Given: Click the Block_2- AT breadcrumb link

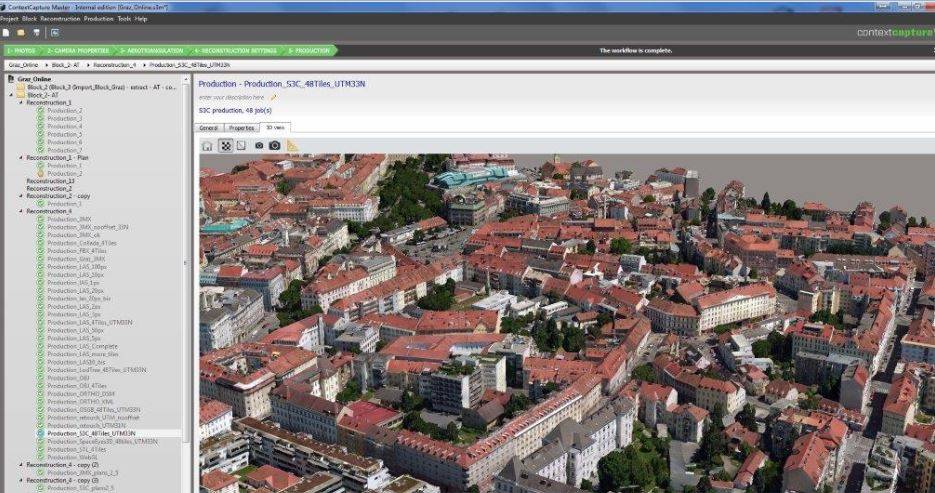Looking at the screenshot, I should 66,64.
